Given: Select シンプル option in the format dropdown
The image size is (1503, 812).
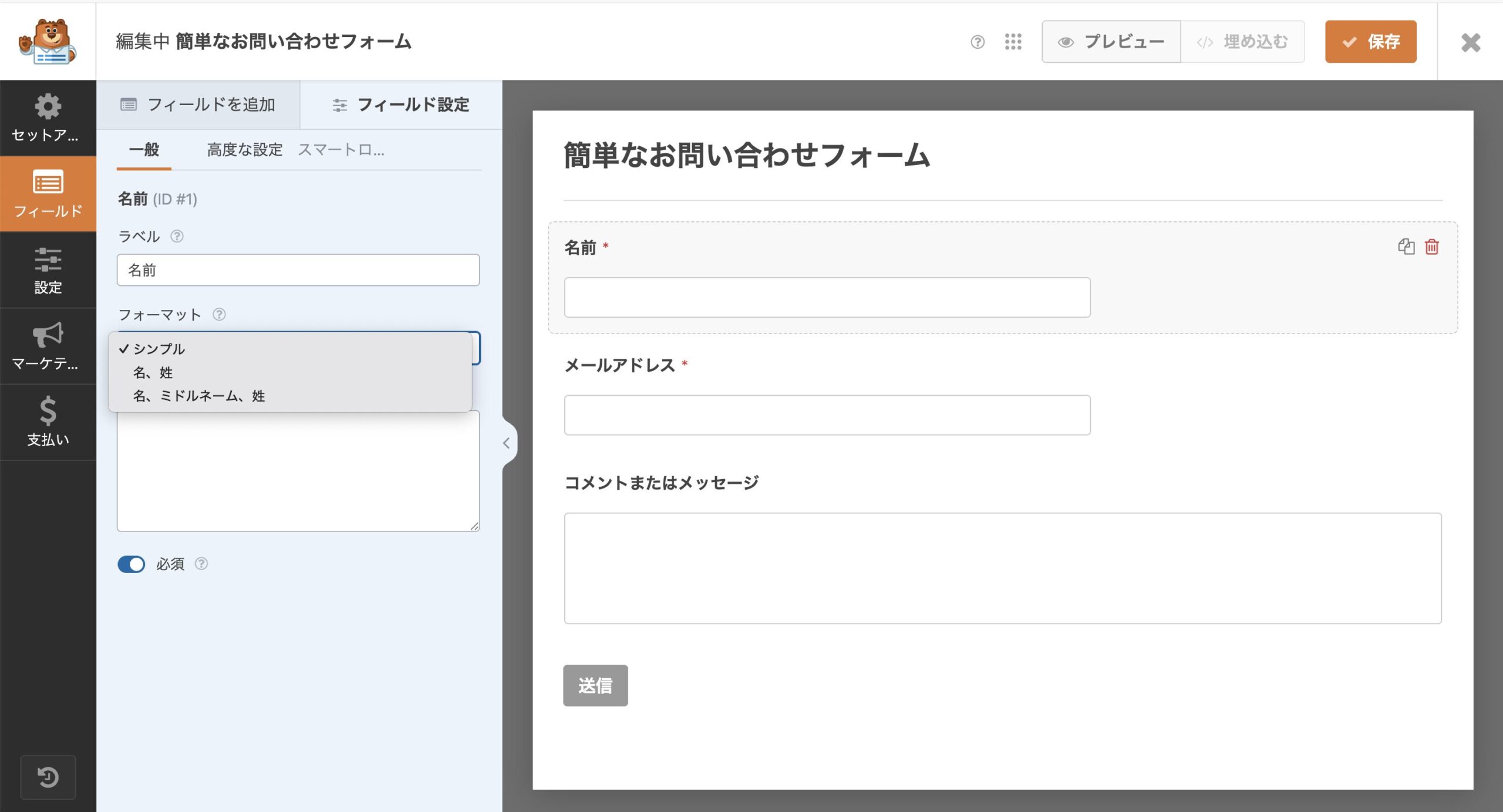Looking at the screenshot, I should (159, 349).
